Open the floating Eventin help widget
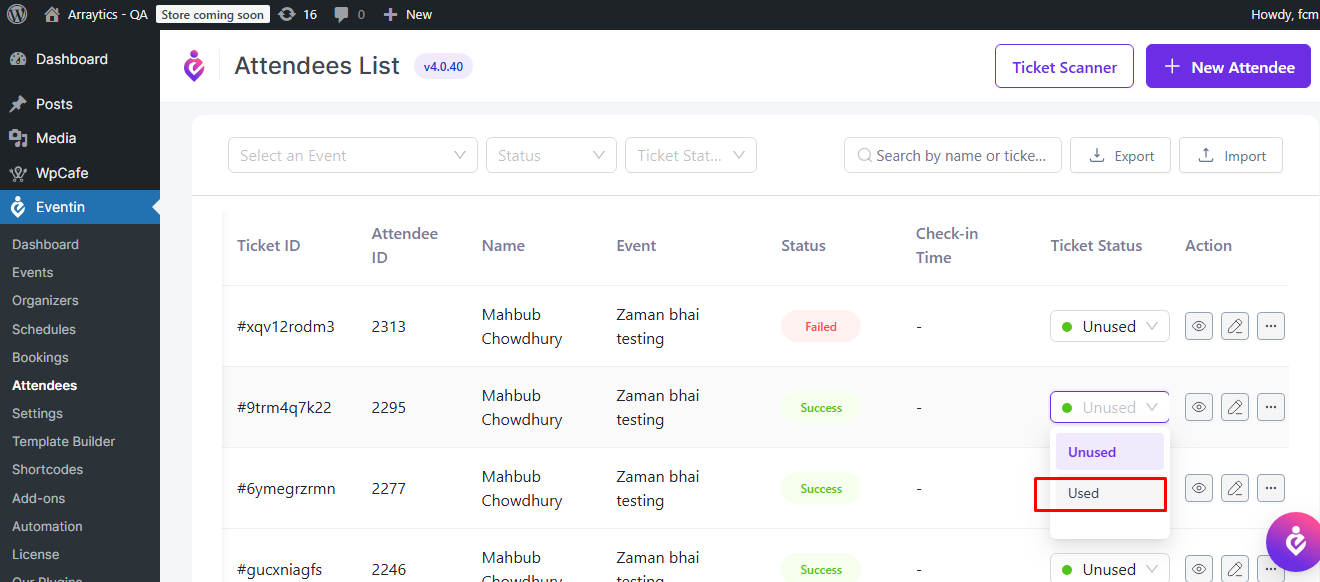1320x582 pixels. point(1294,542)
